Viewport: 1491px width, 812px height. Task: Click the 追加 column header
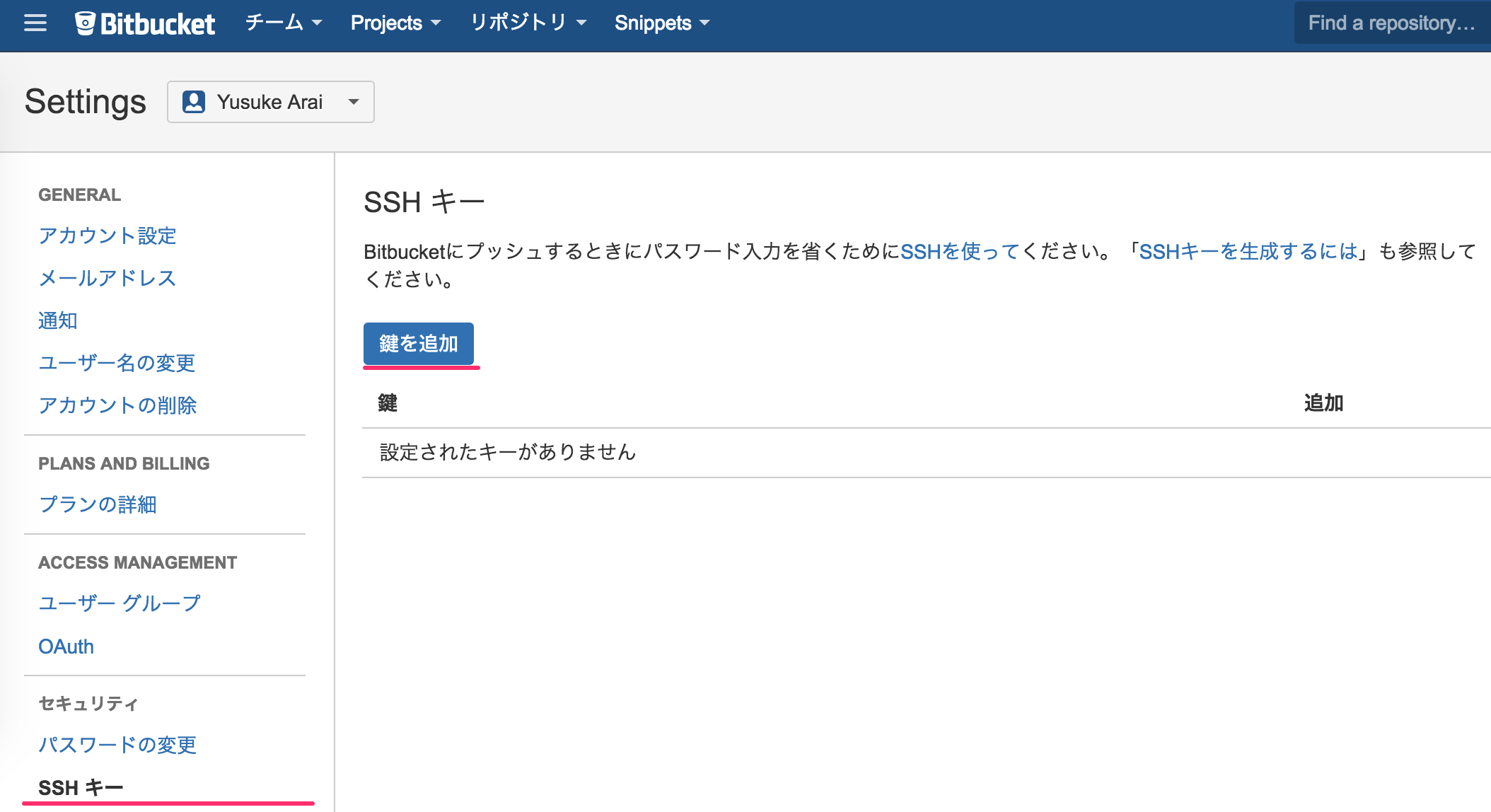[1324, 403]
